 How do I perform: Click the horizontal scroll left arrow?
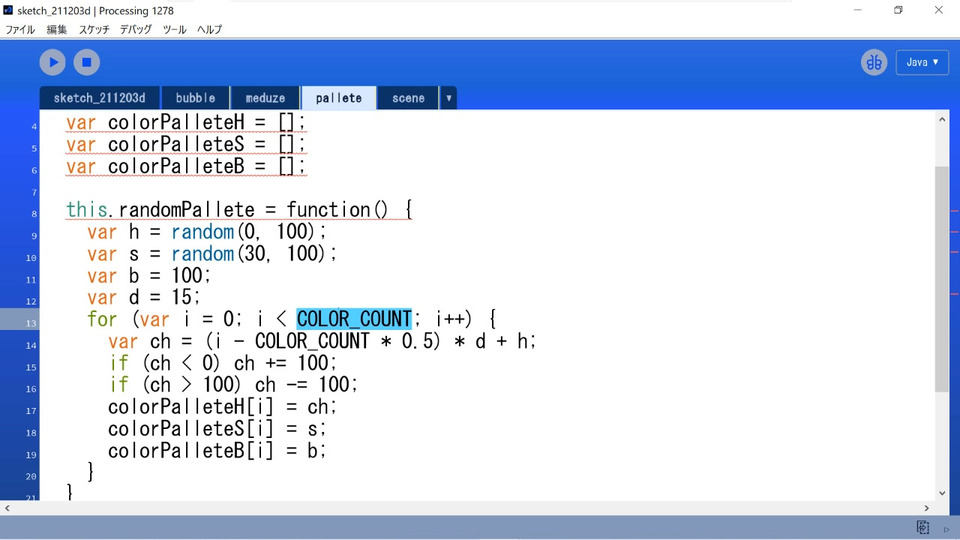[7, 508]
